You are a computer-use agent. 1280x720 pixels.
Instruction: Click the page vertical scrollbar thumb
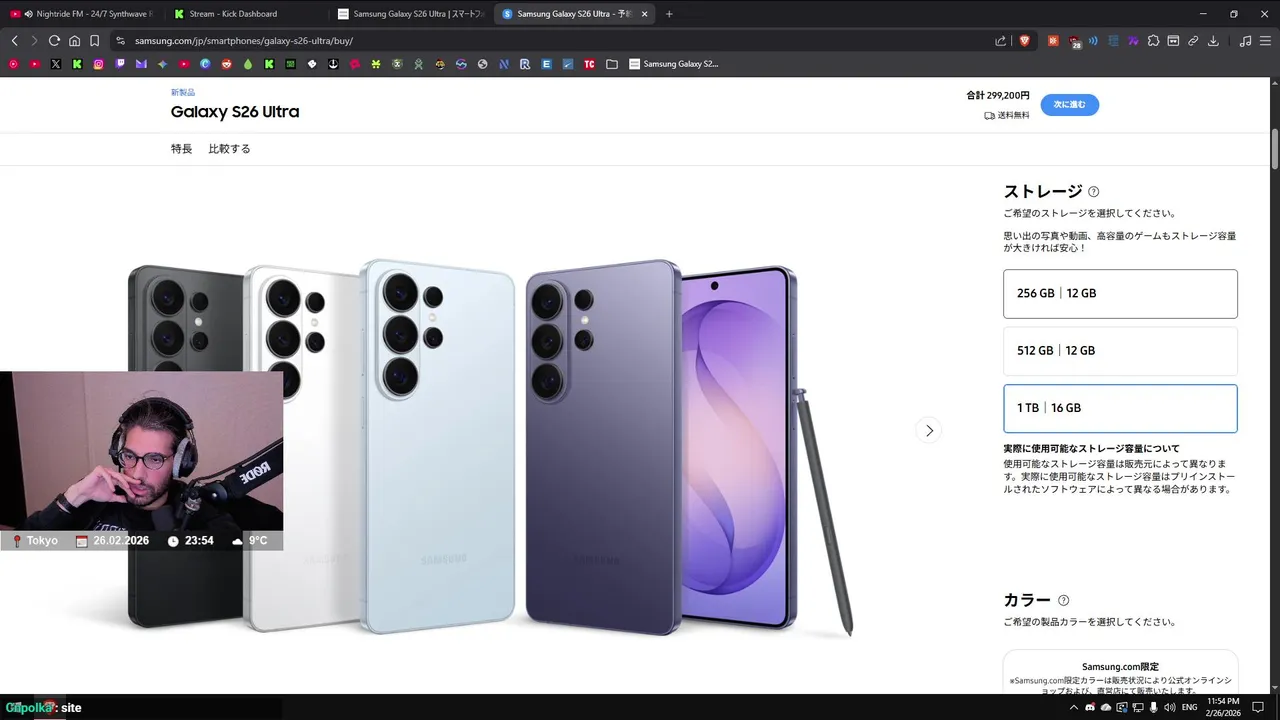click(1274, 149)
